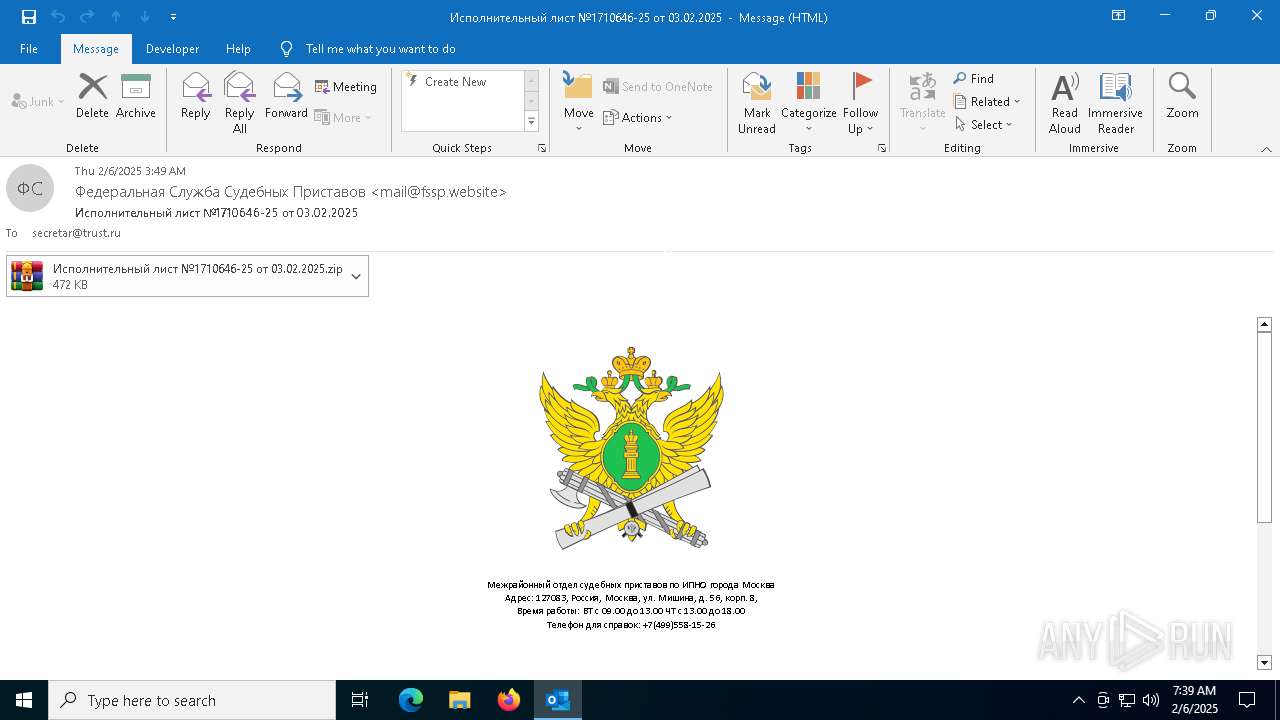The image size is (1280, 720).
Task: Archive this message
Action: coord(136,96)
